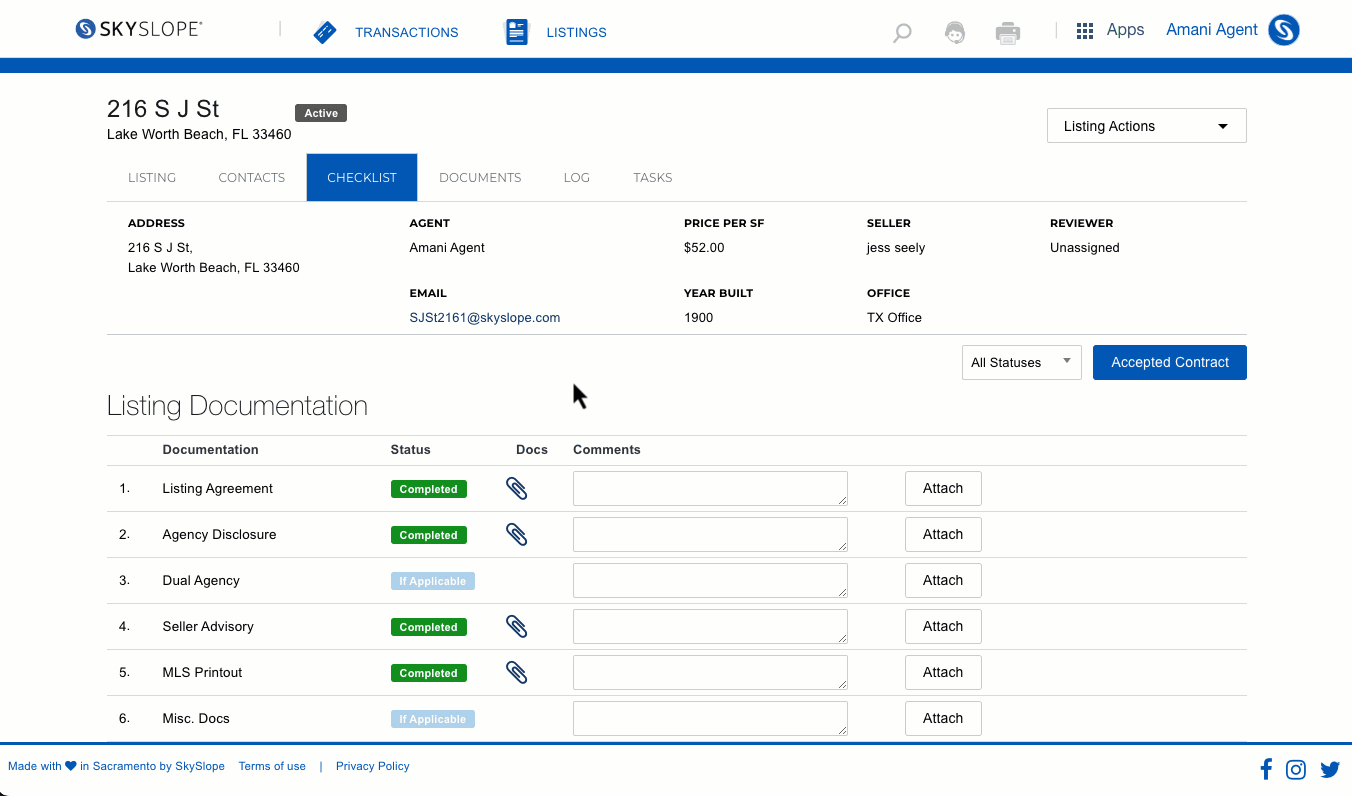Click the Accepted Contract button
Image resolution: width=1352 pixels, height=796 pixels.
point(1170,362)
